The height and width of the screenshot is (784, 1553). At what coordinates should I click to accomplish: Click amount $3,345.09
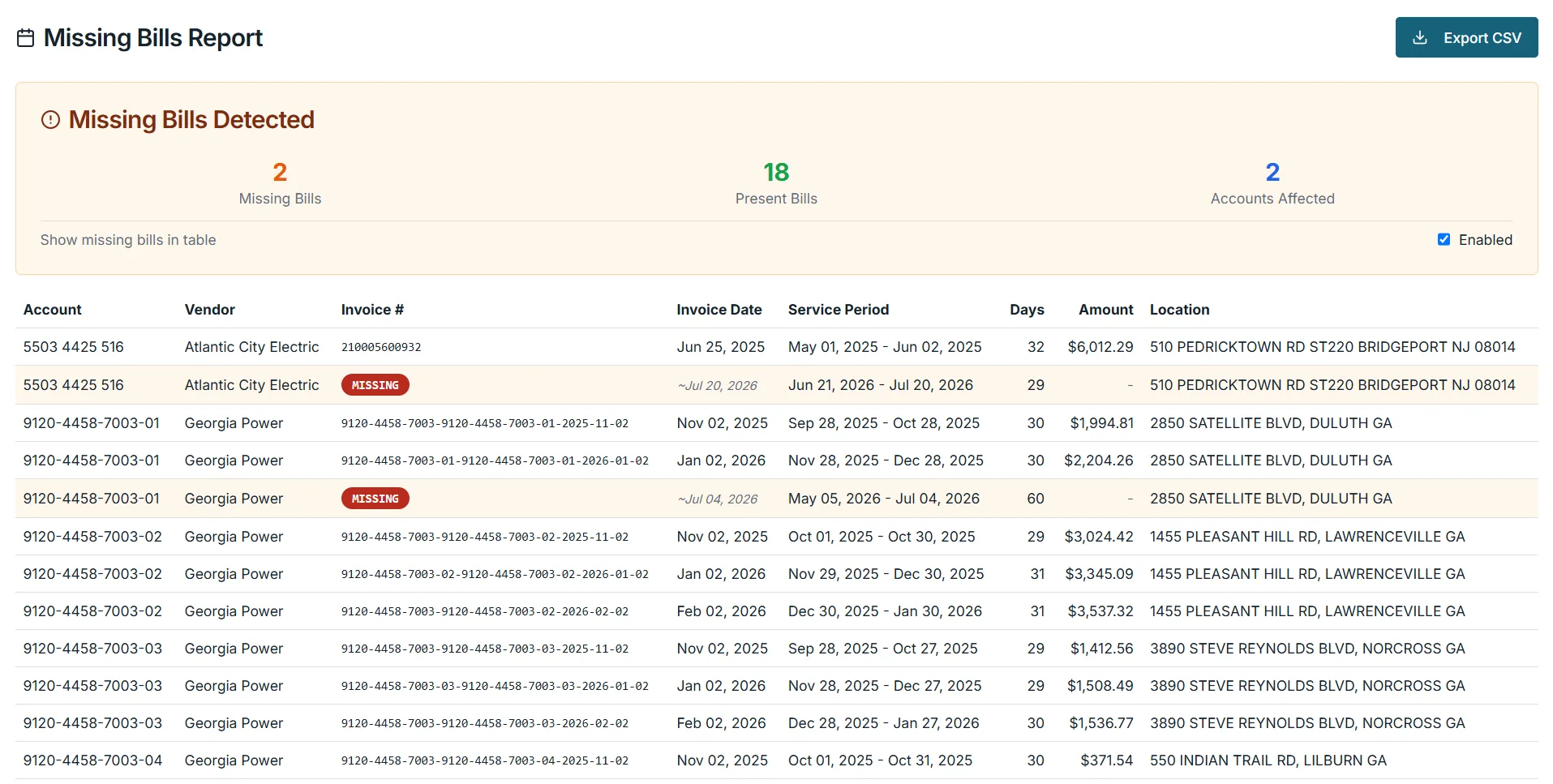coord(1099,574)
